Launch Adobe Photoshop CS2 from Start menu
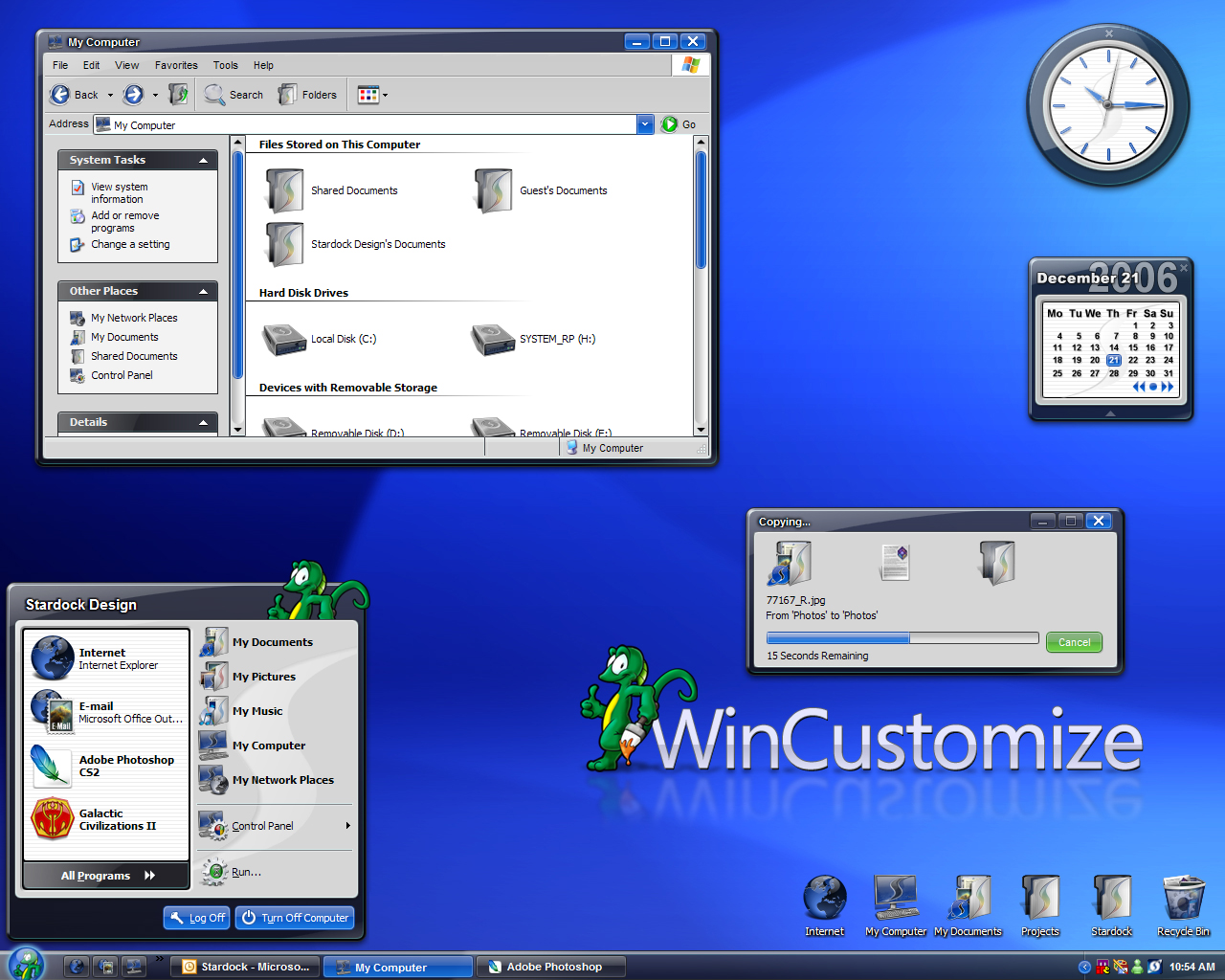This screenshot has height=980, width=1225. point(105,766)
